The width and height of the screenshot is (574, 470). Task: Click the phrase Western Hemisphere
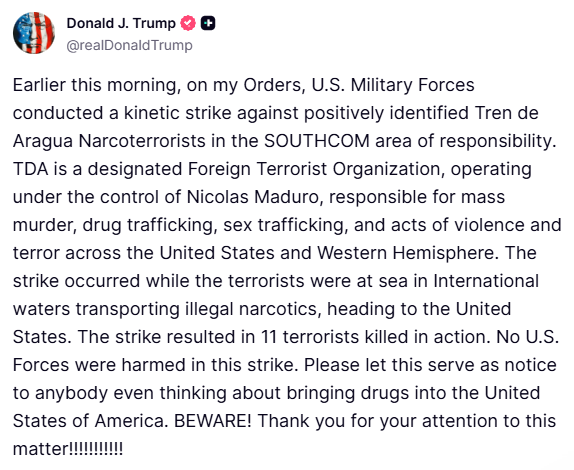[x=405, y=253]
